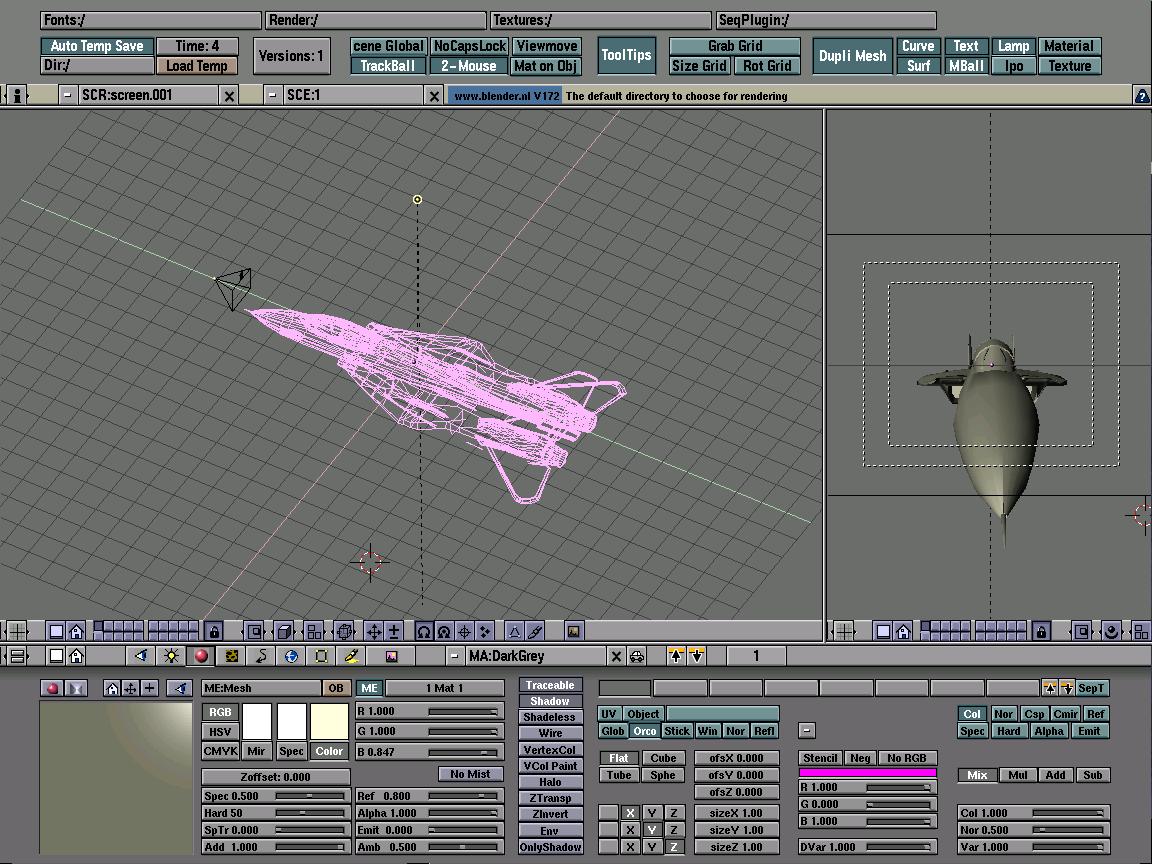Image resolution: width=1152 pixels, height=864 pixels.
Task: Select HSV color model
Action: [x=220, y=732]
